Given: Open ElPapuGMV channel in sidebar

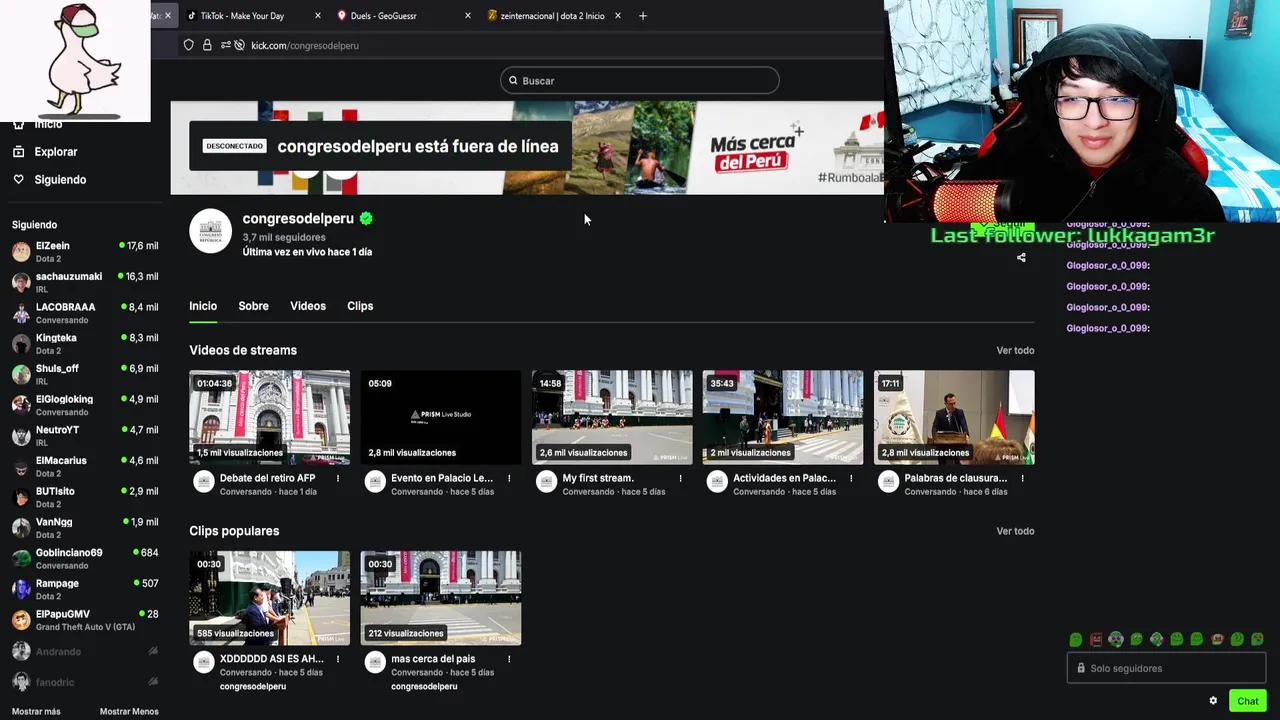Looking at the screenshot, I should 85,620.
